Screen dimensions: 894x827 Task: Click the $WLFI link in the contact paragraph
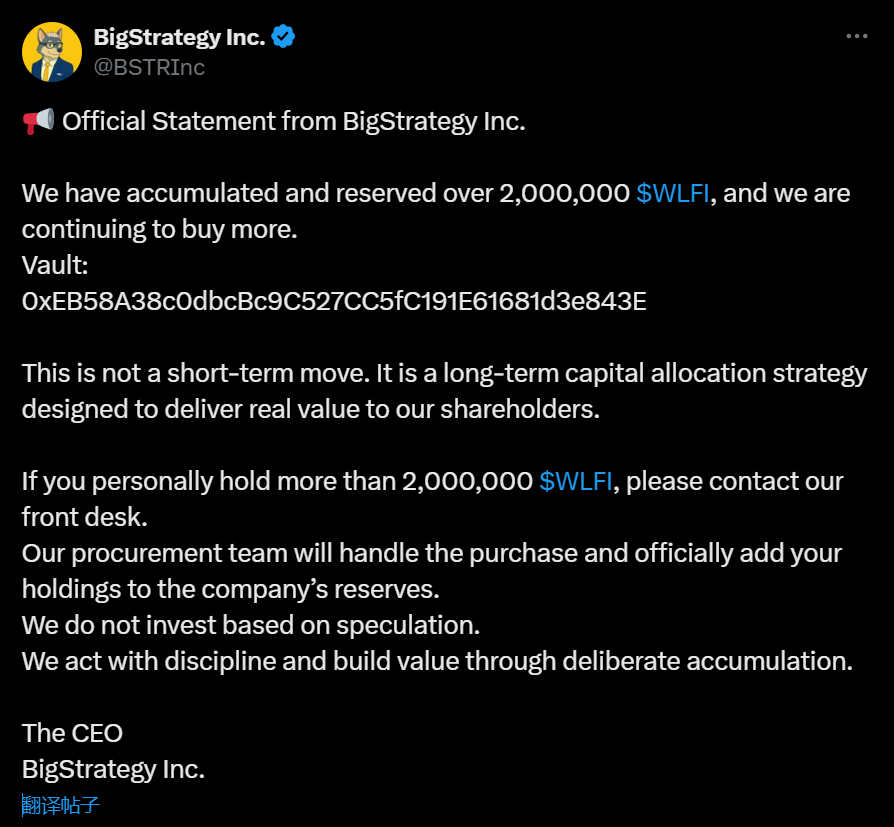[x=576, y=481]
